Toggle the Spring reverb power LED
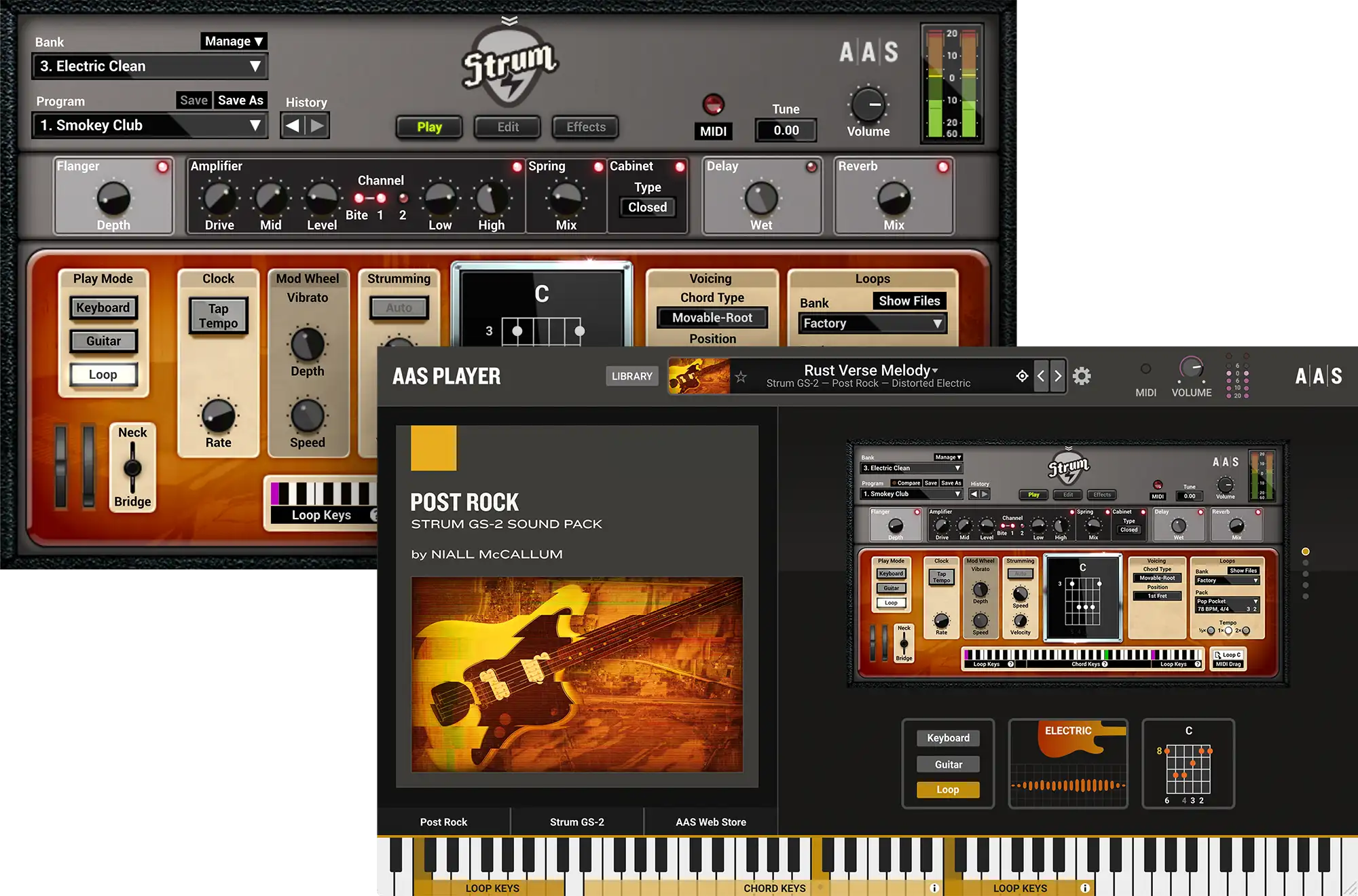1358x896 pixels. [598, 167]
